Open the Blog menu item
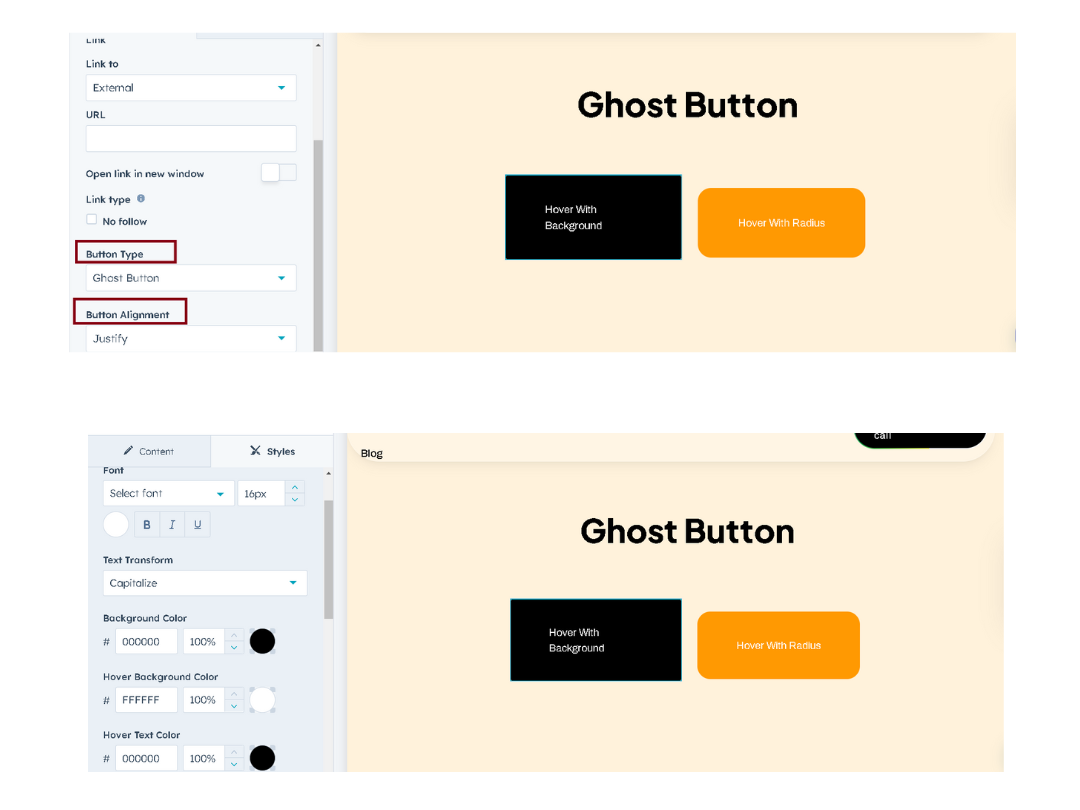 point(371,453)
